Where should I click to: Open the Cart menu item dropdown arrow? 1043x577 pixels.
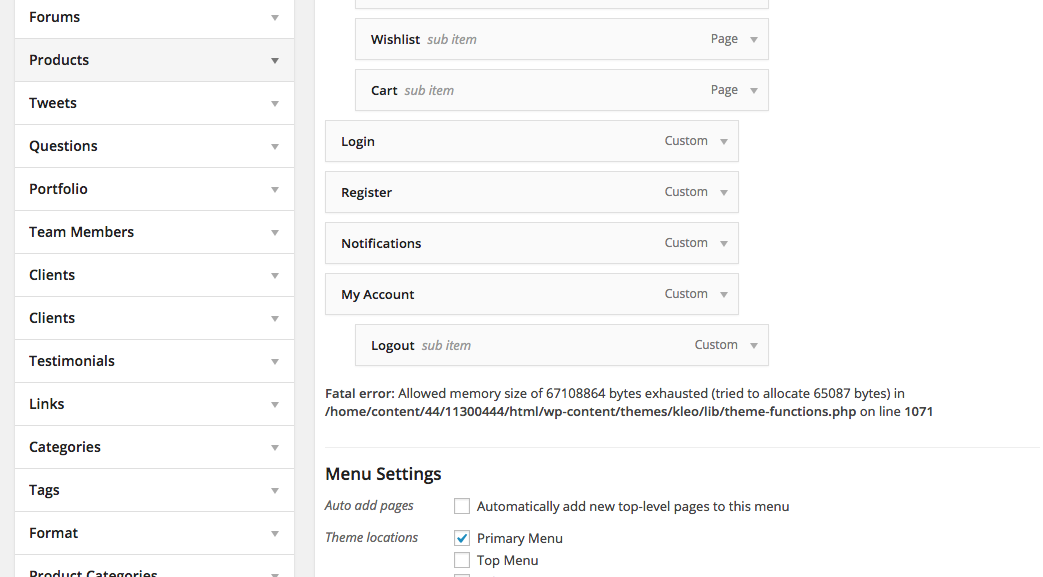coord(753,91)
